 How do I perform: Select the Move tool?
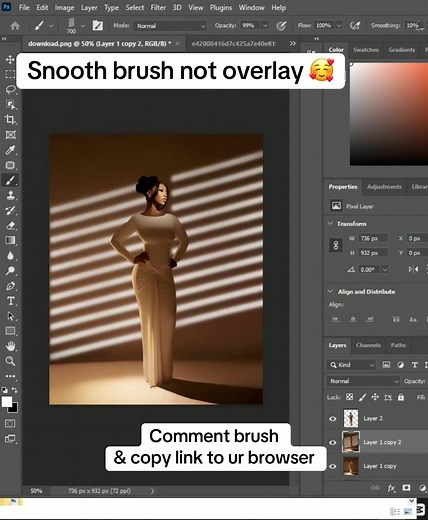[x=10, y=60]
